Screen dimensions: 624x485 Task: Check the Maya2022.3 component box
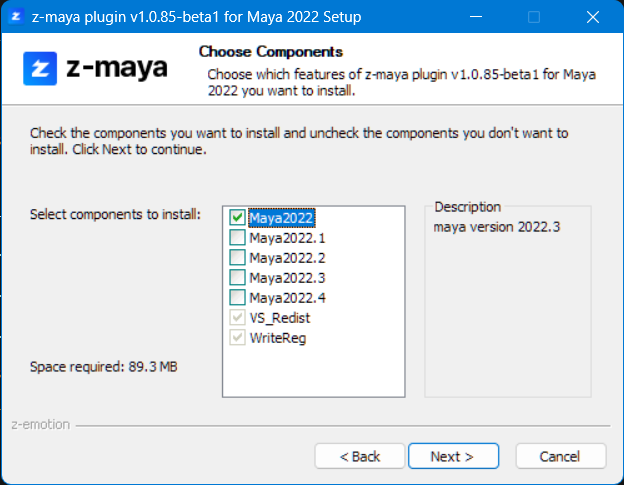(x=237, y=277)
